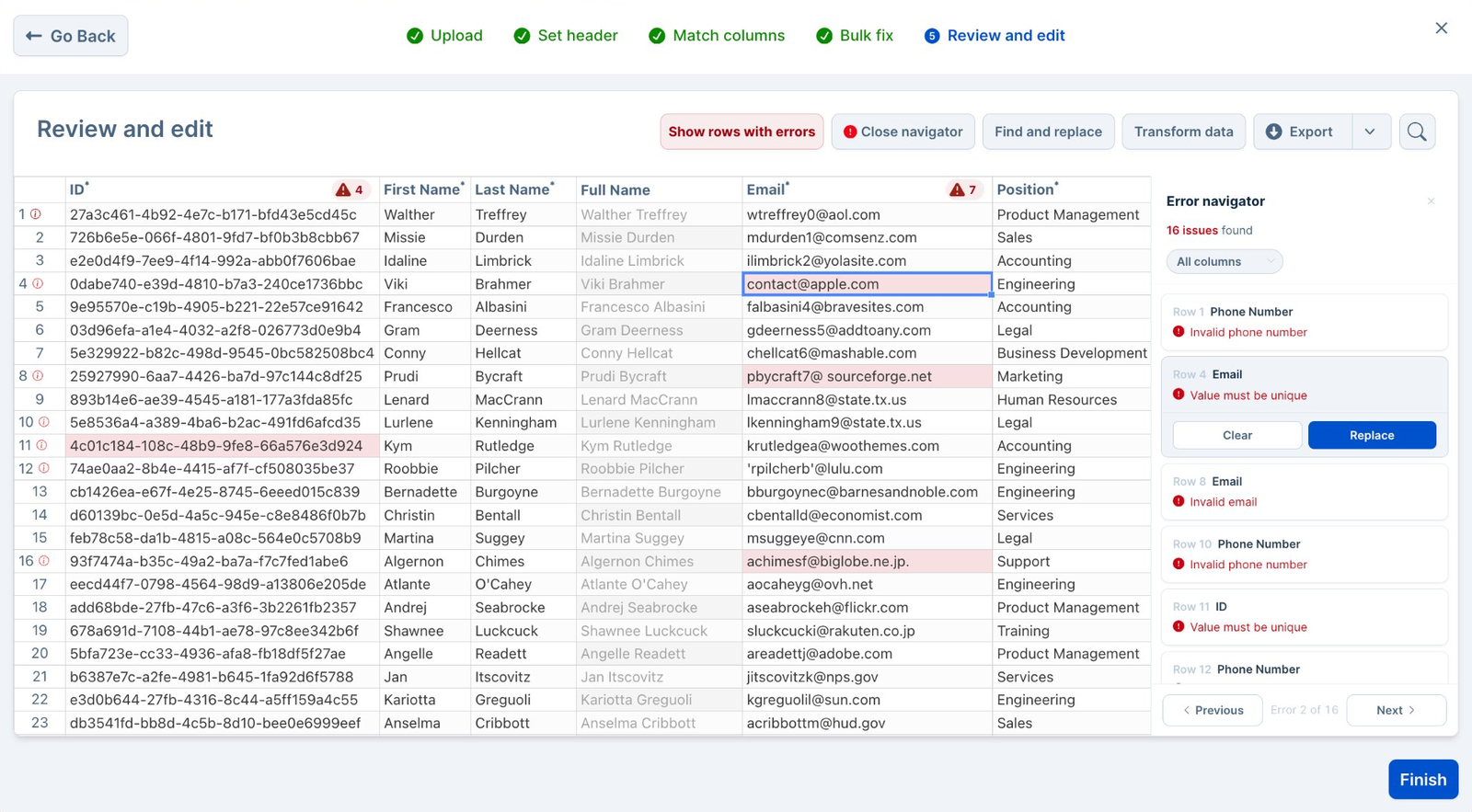Click the Go Back button
The height and width of the screenshot is (812, 1472).
pyautogui.click(x=71, y=36)
